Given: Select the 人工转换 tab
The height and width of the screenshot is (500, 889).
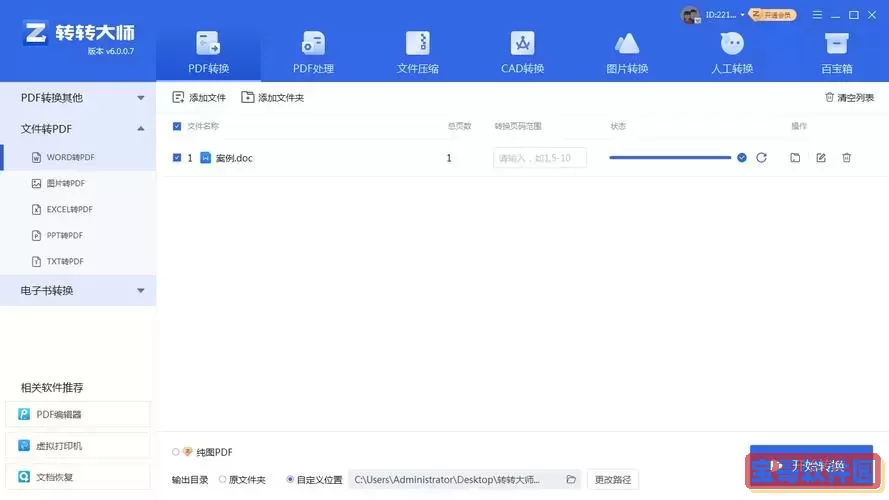Looking at the screenshot, I should point(732,53).
